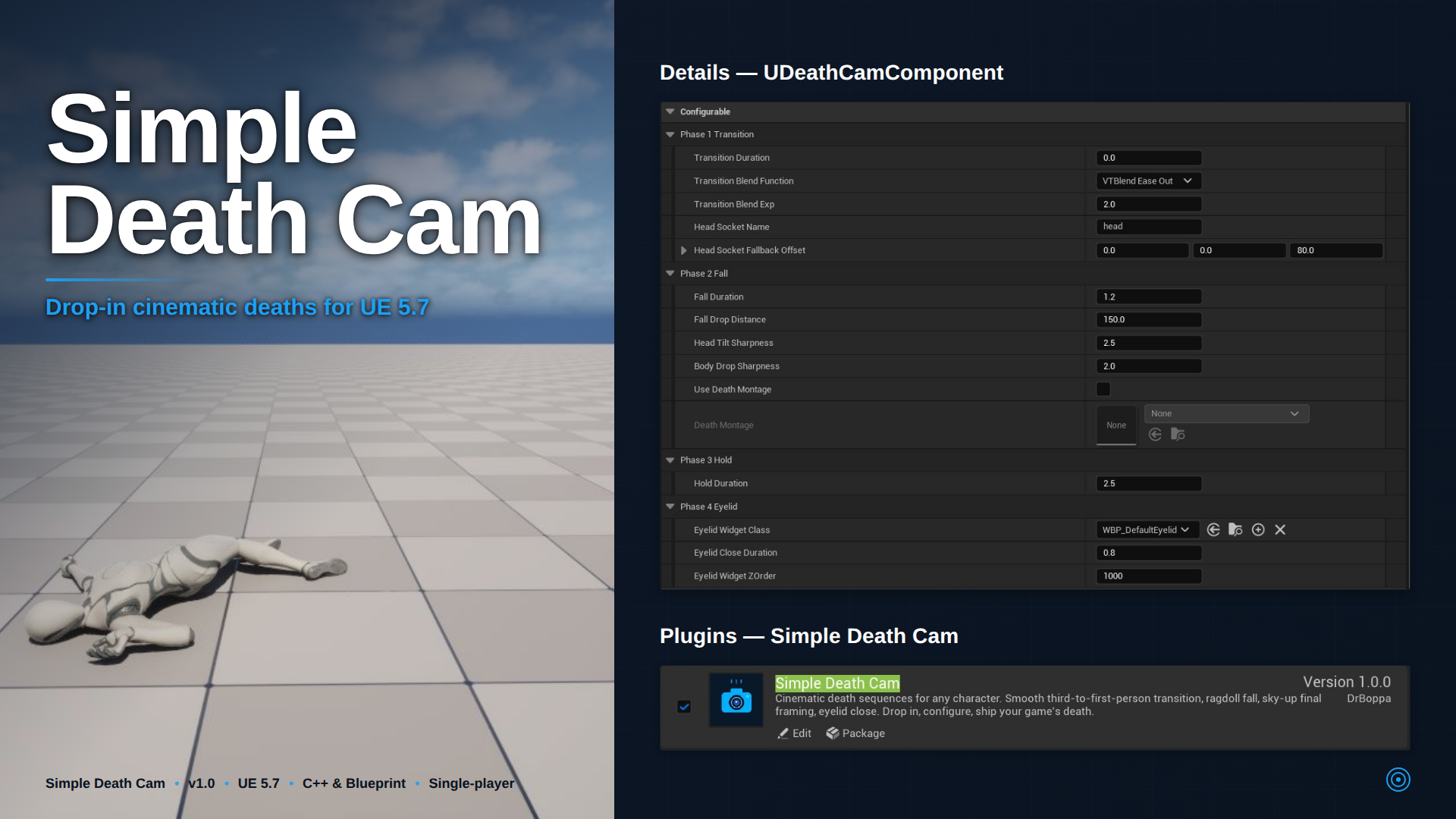Click the Fall Duration value field
The width and height of the screenshot is (1456, 819).
(x=1149, y=297)
